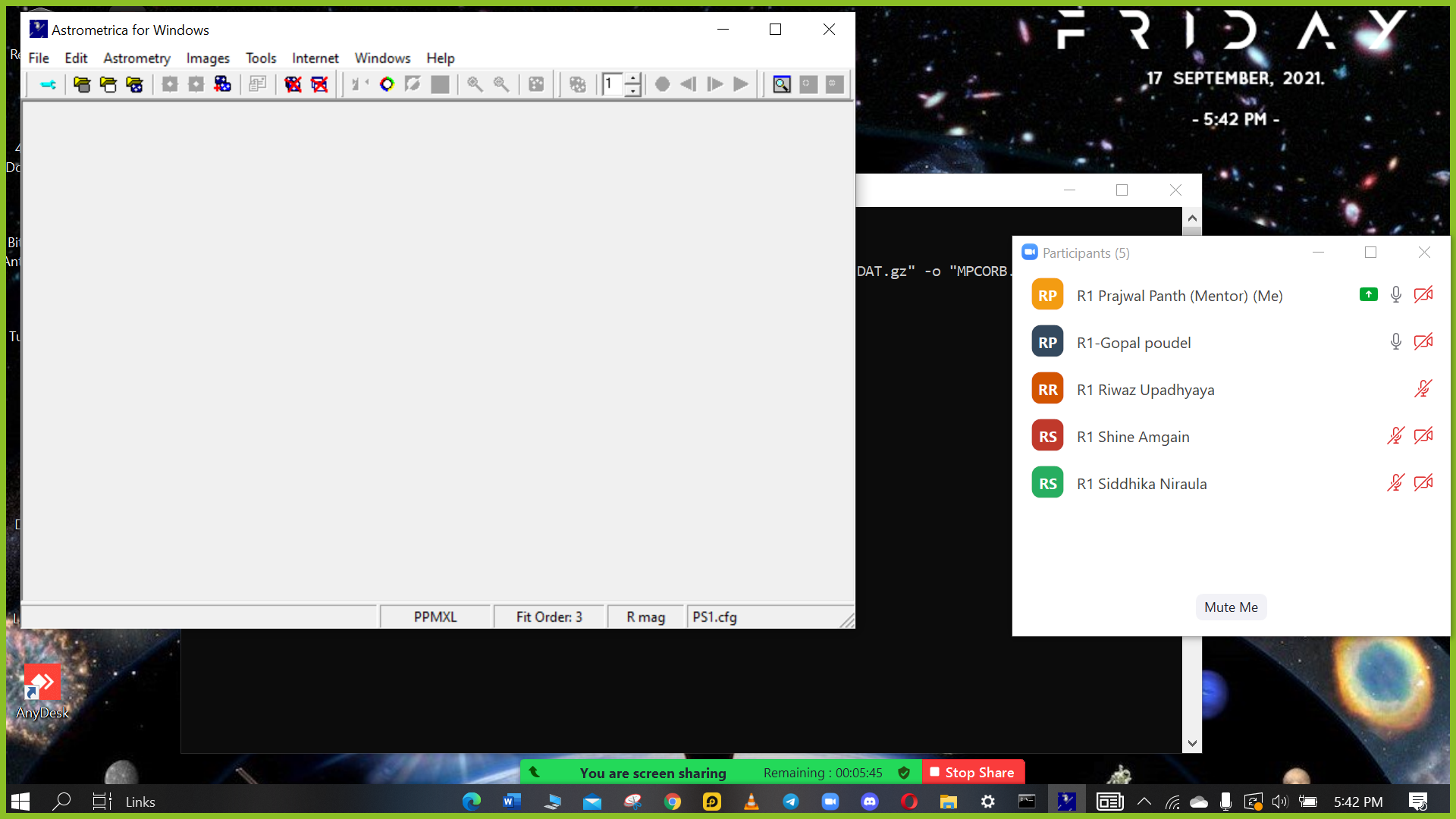Select R1 Riwaz Upadhyaya participant row
1456x819 pixels.
(1231, 389)
